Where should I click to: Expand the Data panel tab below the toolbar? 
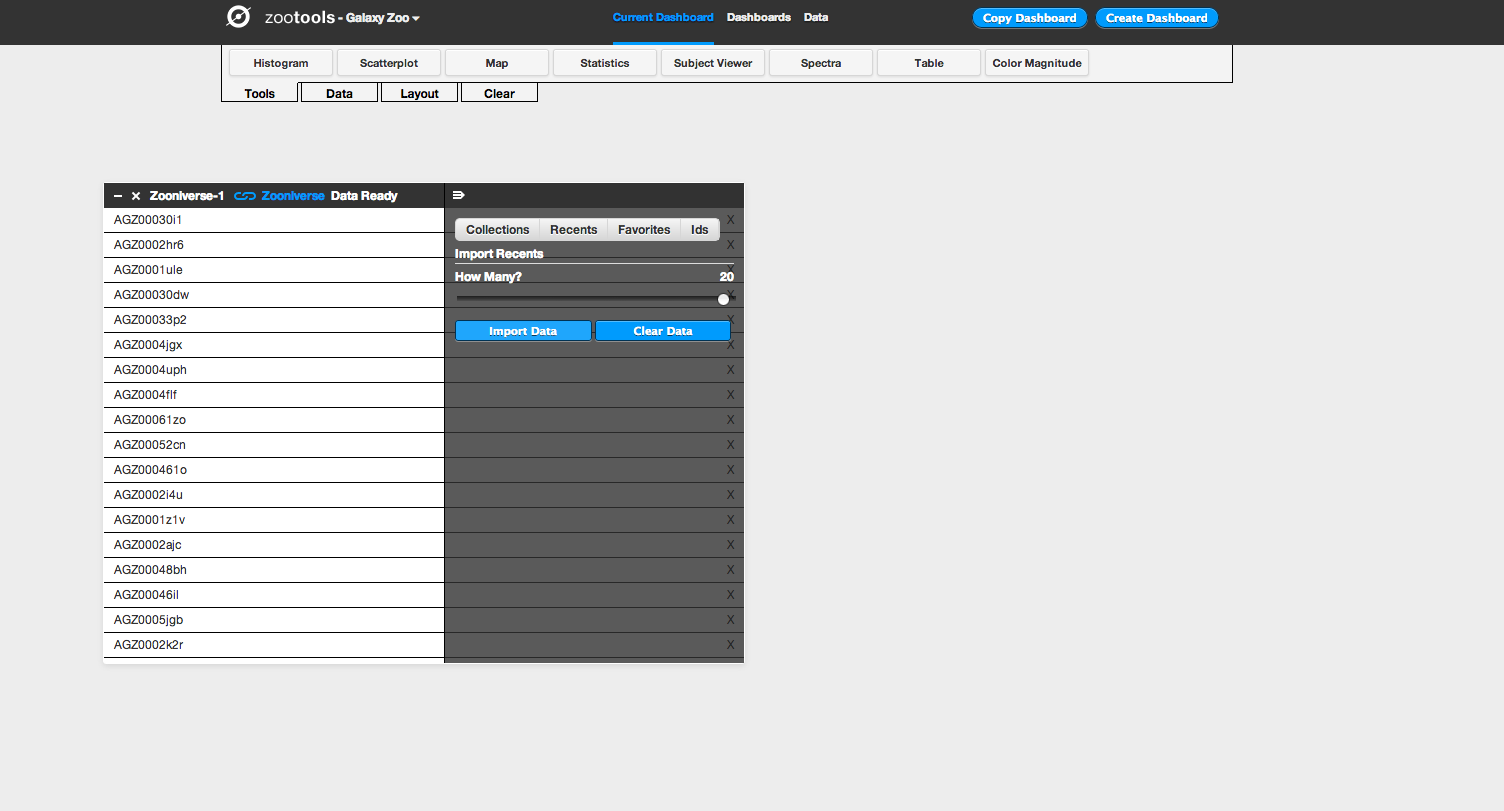click(340, 93)
